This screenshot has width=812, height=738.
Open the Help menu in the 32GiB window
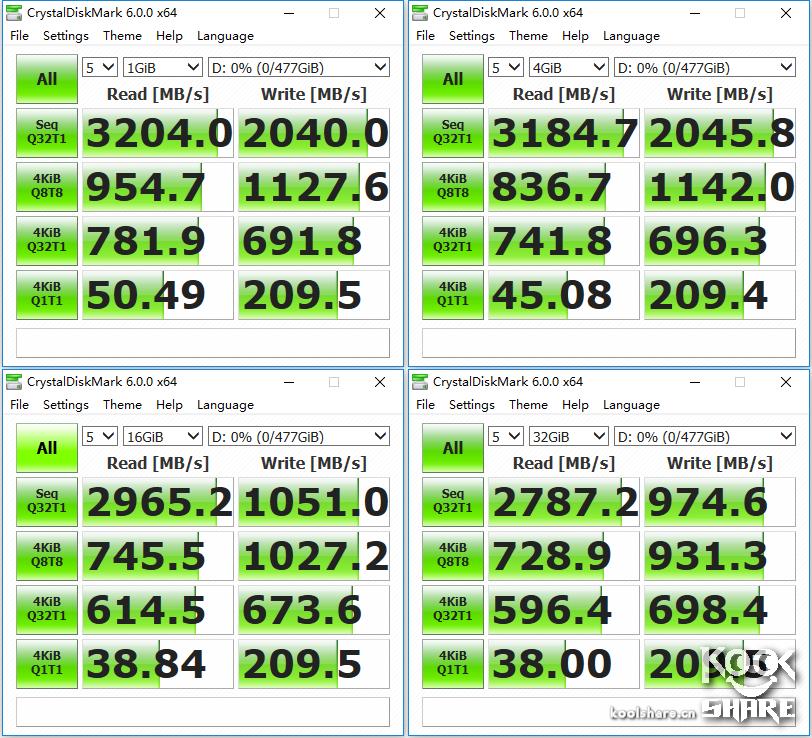(x=575, y=405)
